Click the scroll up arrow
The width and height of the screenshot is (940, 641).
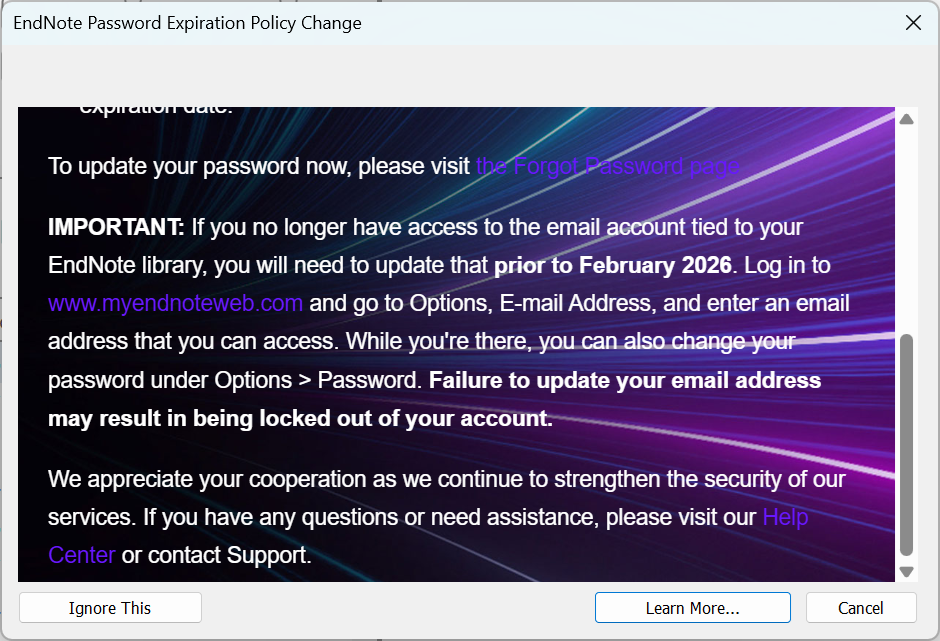(906, 119)
